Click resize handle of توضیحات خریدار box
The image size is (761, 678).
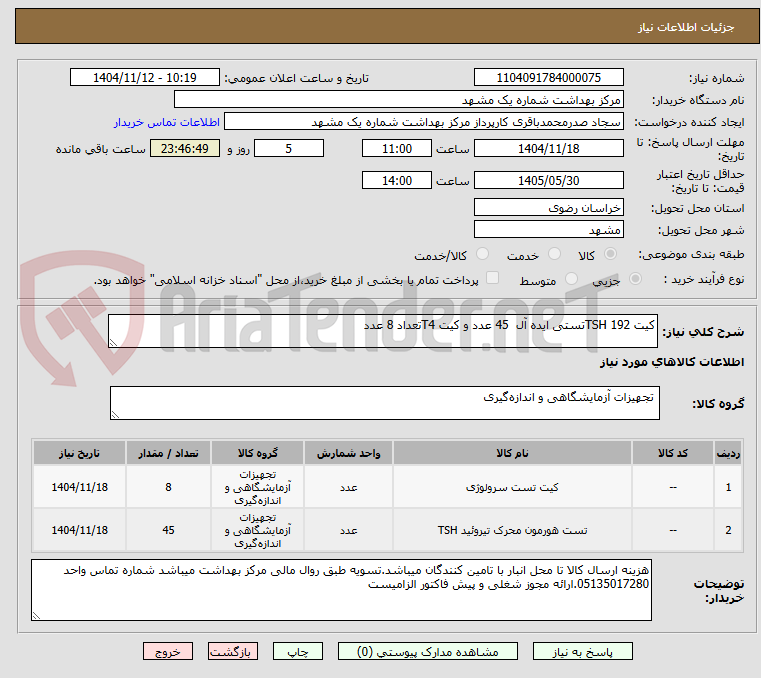tap(36, 615)
